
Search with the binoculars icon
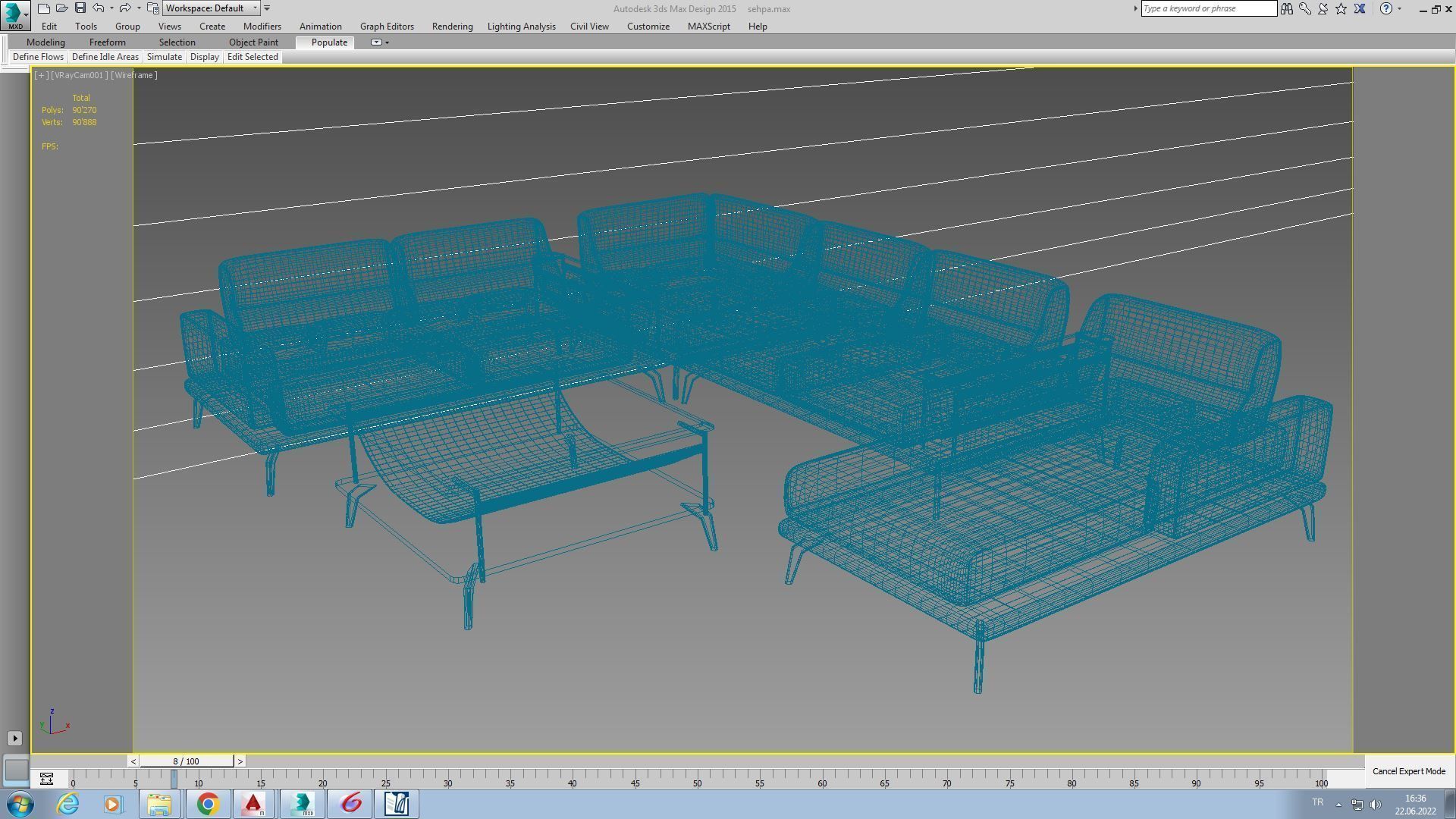click(1287, 8)
